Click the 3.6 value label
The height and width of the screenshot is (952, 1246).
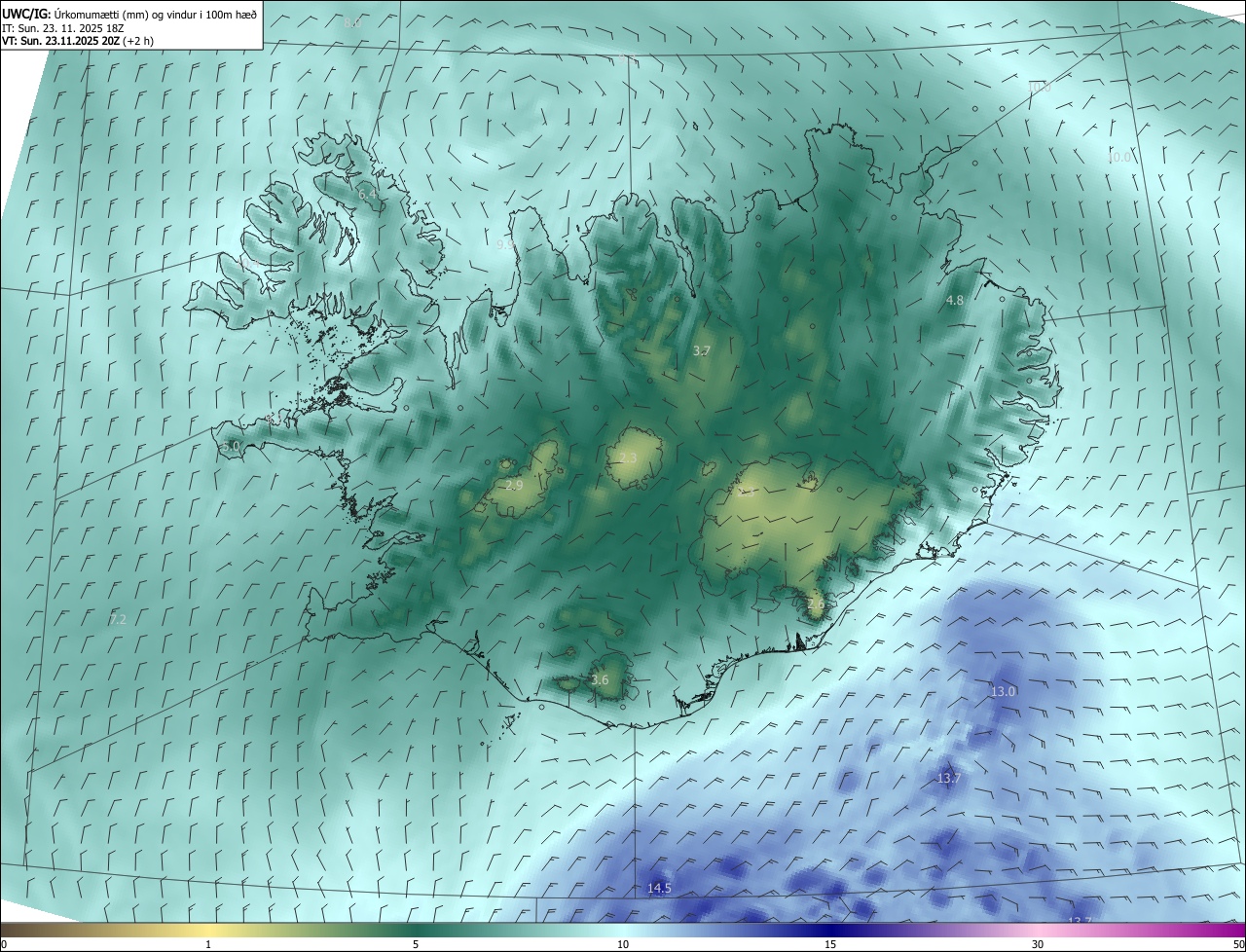(600, 679)
